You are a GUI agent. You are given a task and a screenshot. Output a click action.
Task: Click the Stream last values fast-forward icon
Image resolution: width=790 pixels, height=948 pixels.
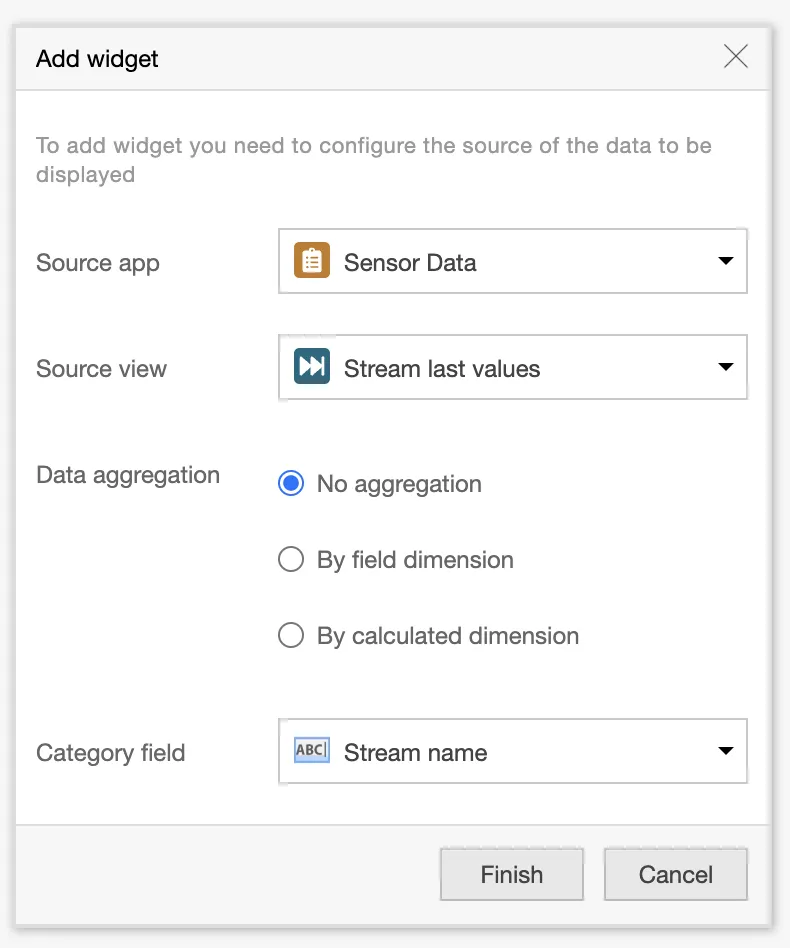click(312, 368)
